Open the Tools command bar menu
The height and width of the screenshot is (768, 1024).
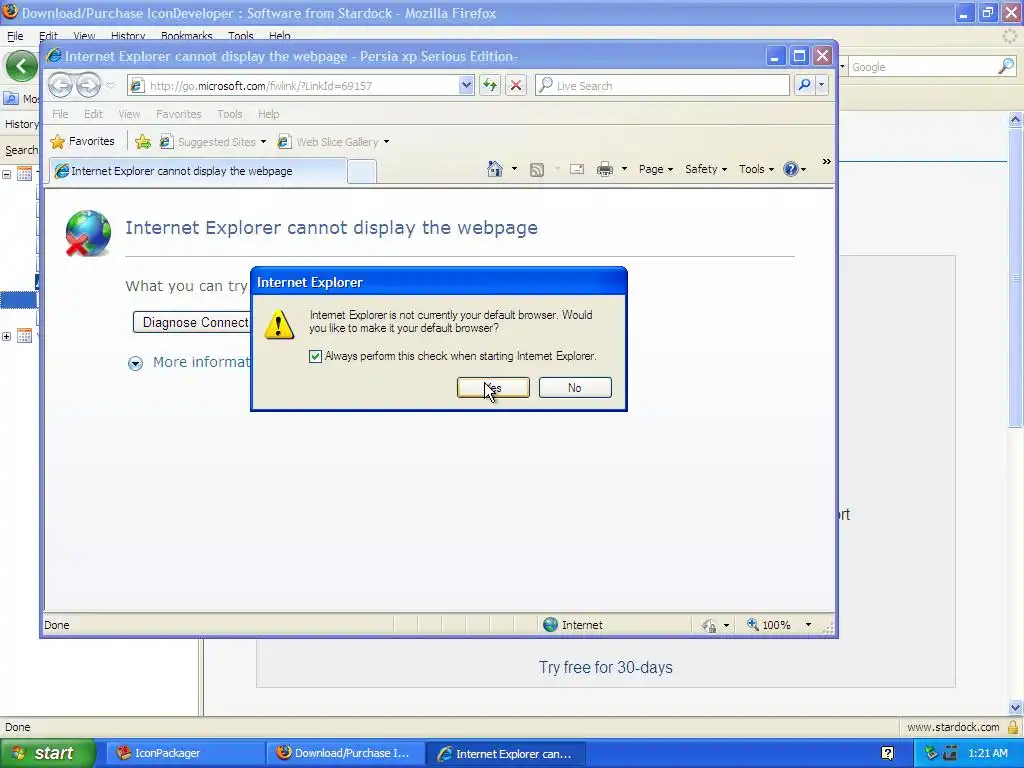pyautogui.click(x=756, y=169)
